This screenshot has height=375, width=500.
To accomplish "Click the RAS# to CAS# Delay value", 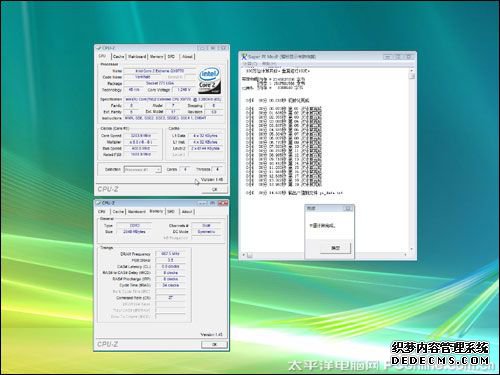I will [x=170, y=273].
